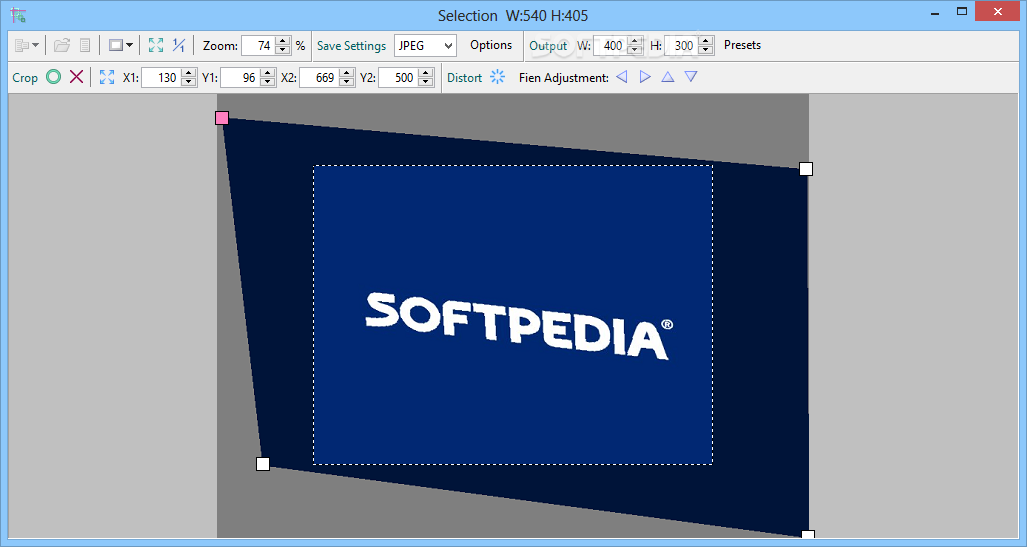Click the application icon in title bar

(18, 15)
